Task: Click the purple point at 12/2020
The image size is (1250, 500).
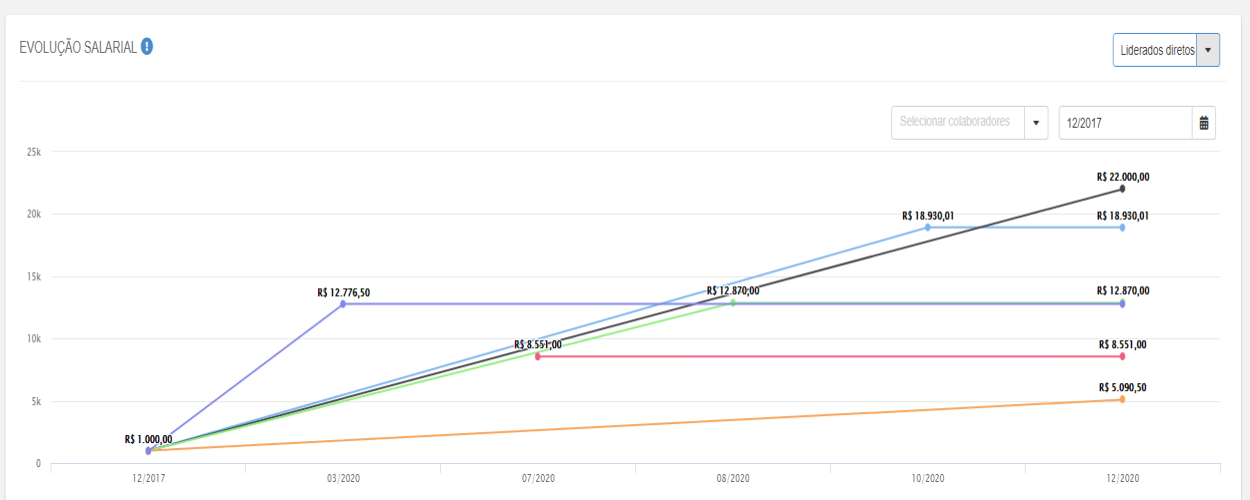Action: coord(1122,303)
